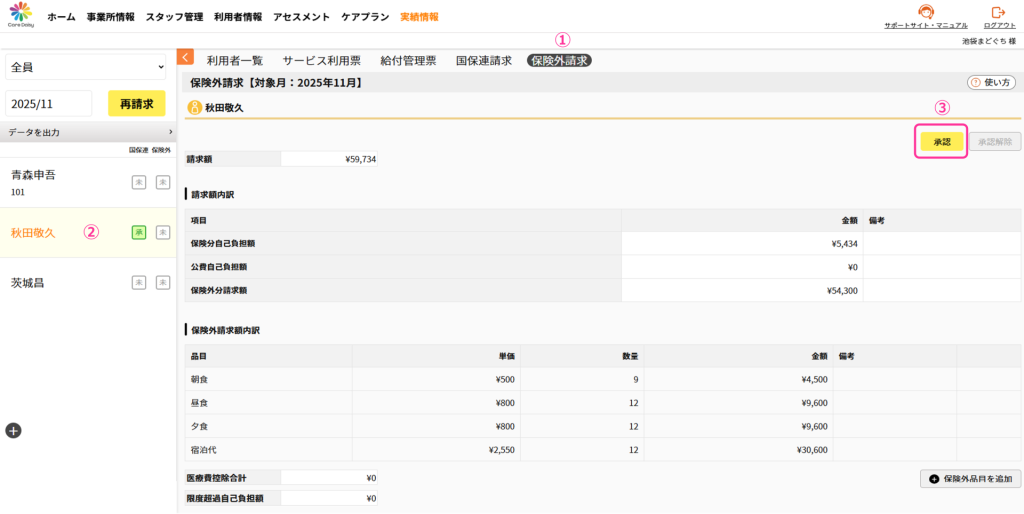Toggle 青森申吾's 国保連 status box
Viewport: 1024px width, 514px height.
click(x=140, y=182)
